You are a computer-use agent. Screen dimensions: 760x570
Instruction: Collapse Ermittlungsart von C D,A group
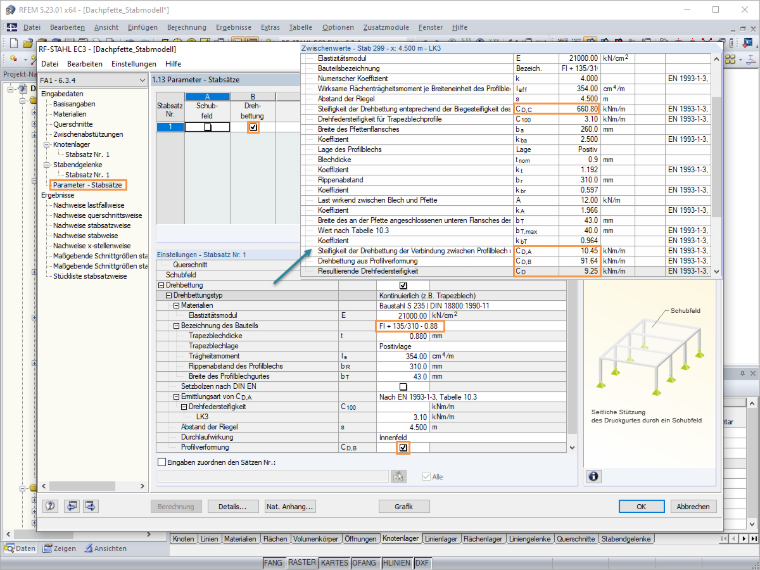176,396
